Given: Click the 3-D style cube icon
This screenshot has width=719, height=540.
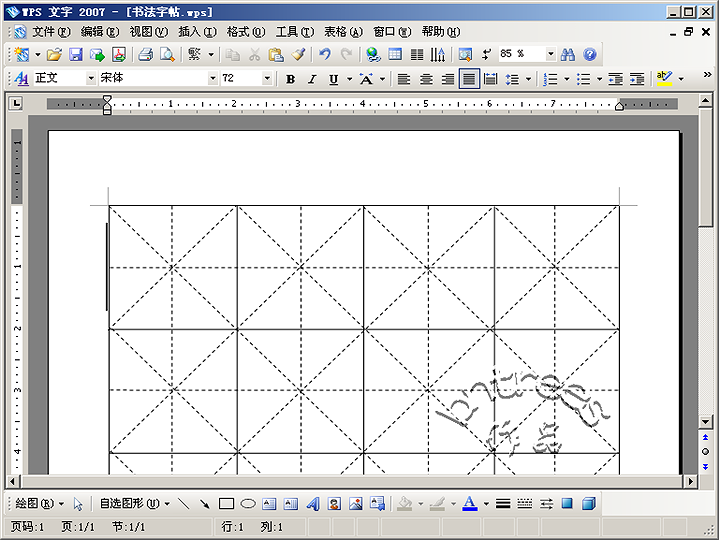Looking at the screenshot, I should (x=589, y=504).
